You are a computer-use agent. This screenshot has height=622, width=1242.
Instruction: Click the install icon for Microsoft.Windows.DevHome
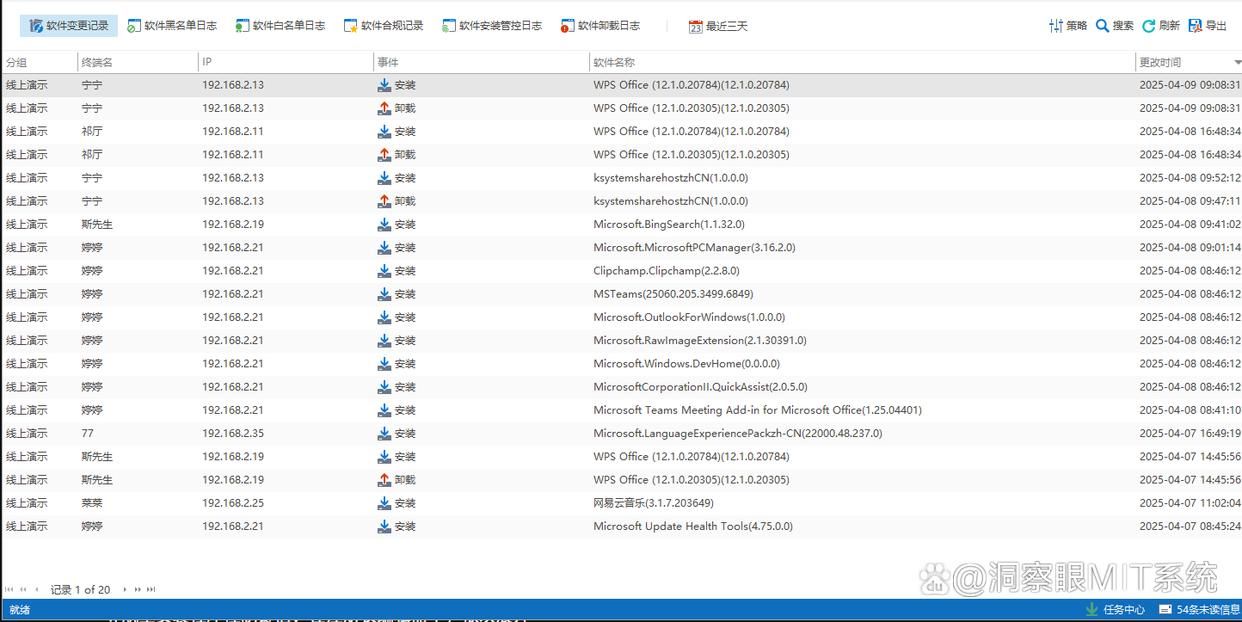pyautogui.click(x=384, y=364)
